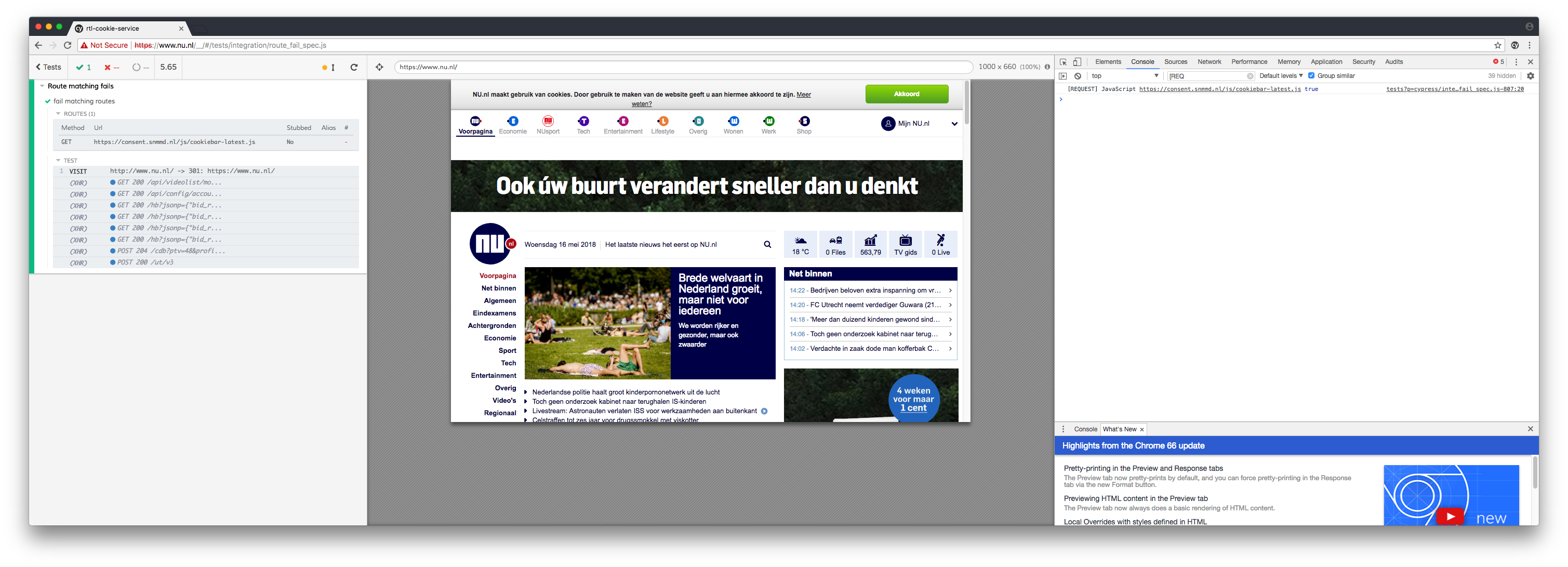Clear the console filter text with the x icon
Image resolution: width=1568 pixels, height=567 pixels.
1250,76
